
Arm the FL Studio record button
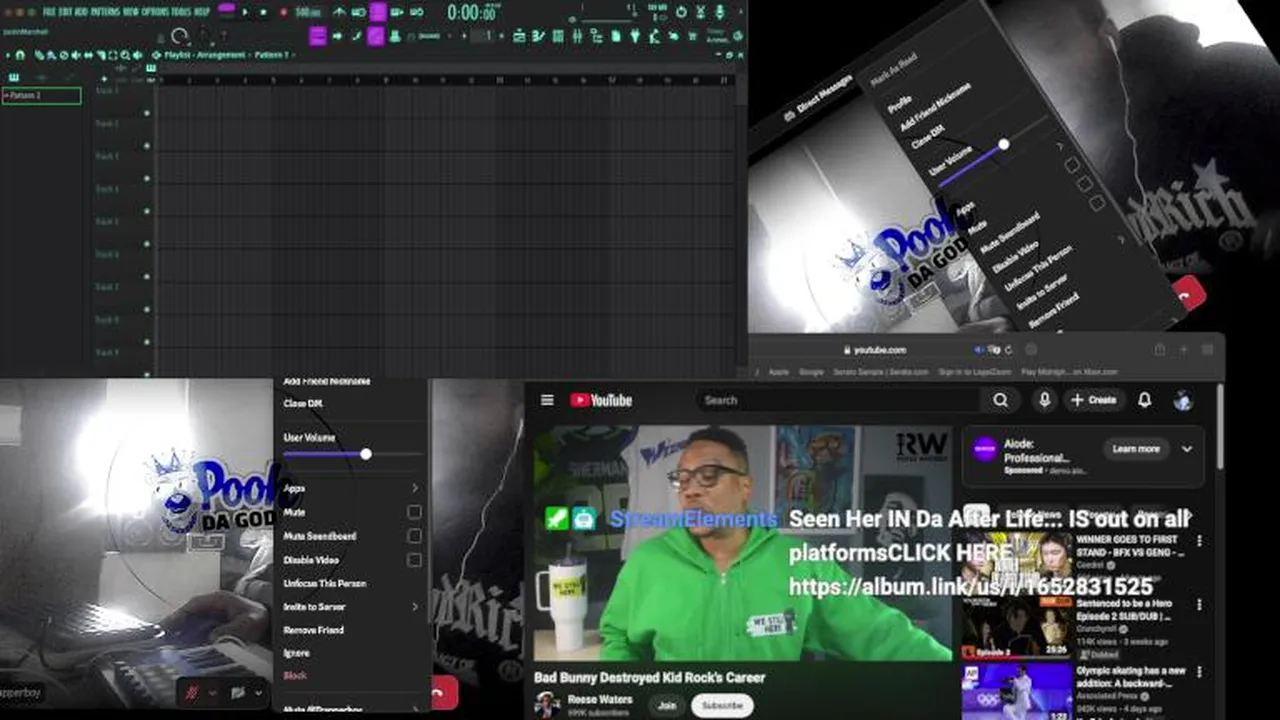pos(283,12)
